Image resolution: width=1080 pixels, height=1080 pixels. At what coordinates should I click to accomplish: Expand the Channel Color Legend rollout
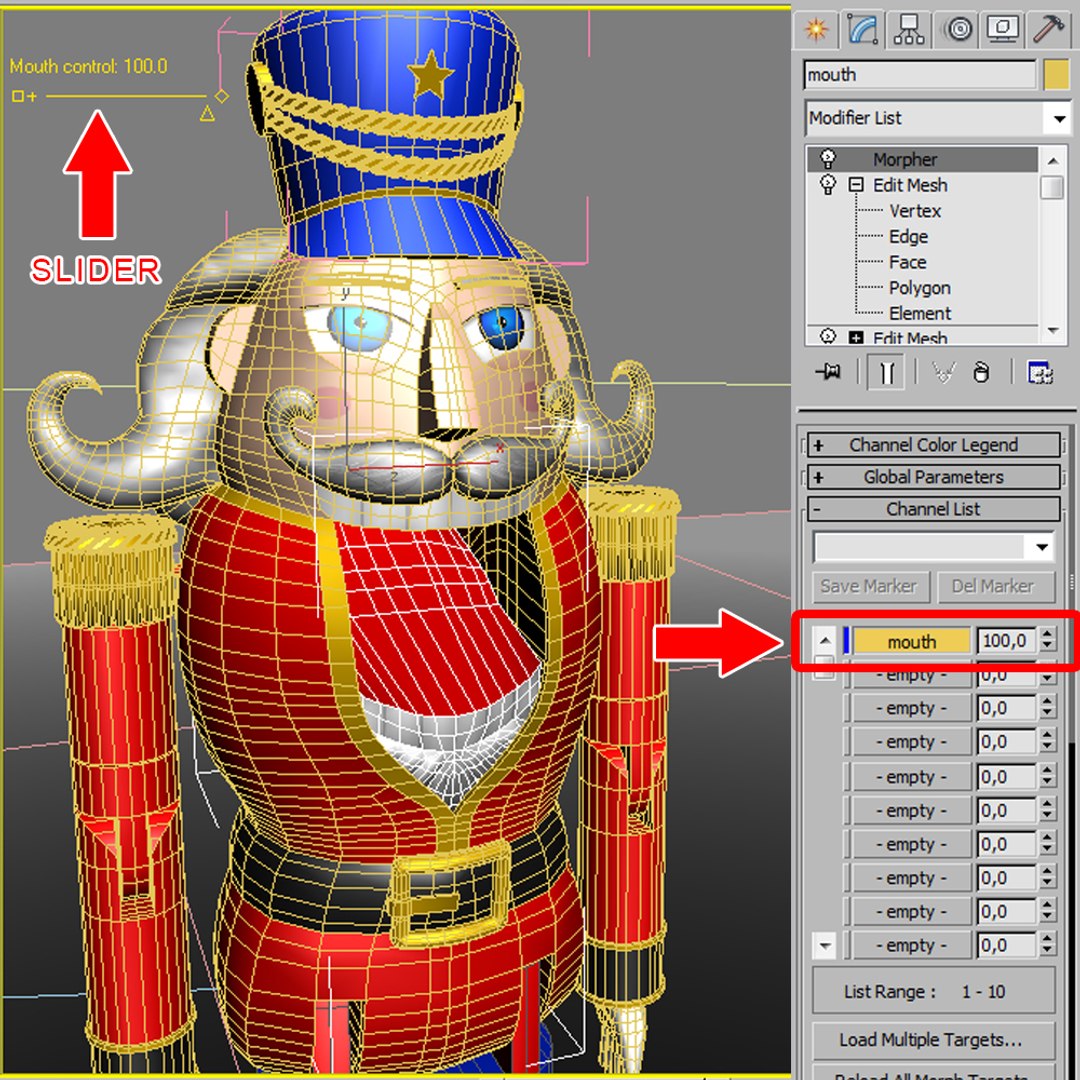(933, 445)
